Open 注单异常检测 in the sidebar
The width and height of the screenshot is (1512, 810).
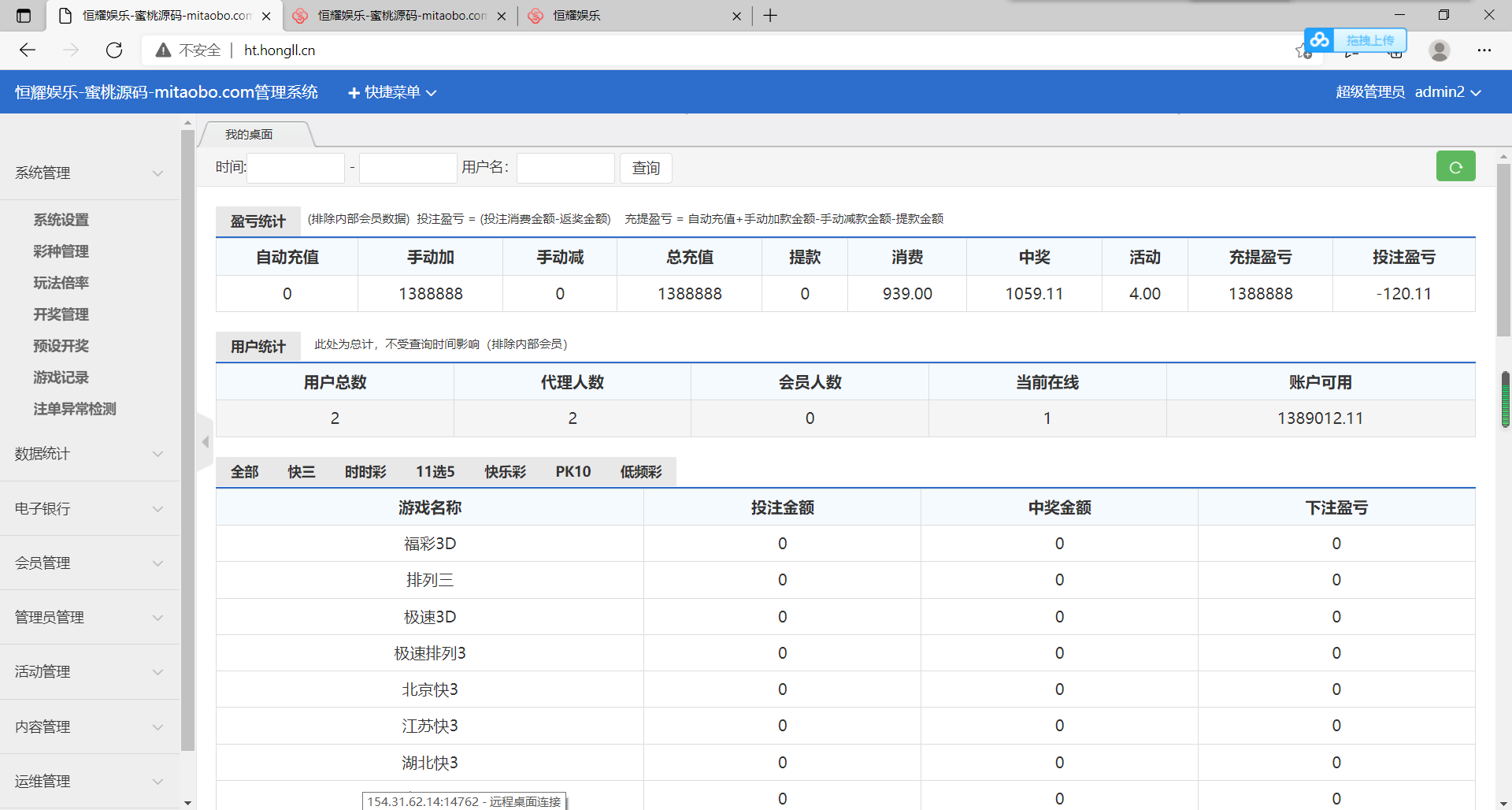[x=75, y=409]
